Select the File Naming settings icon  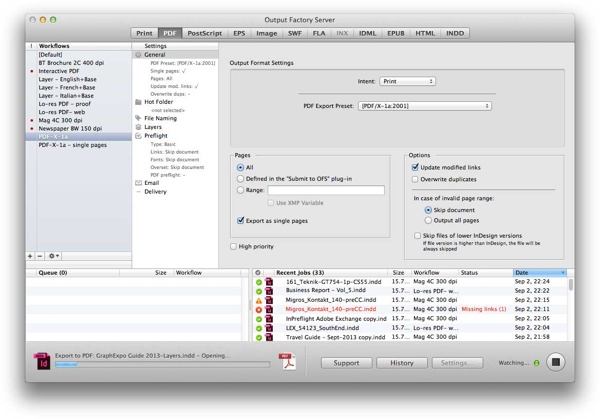138,118
